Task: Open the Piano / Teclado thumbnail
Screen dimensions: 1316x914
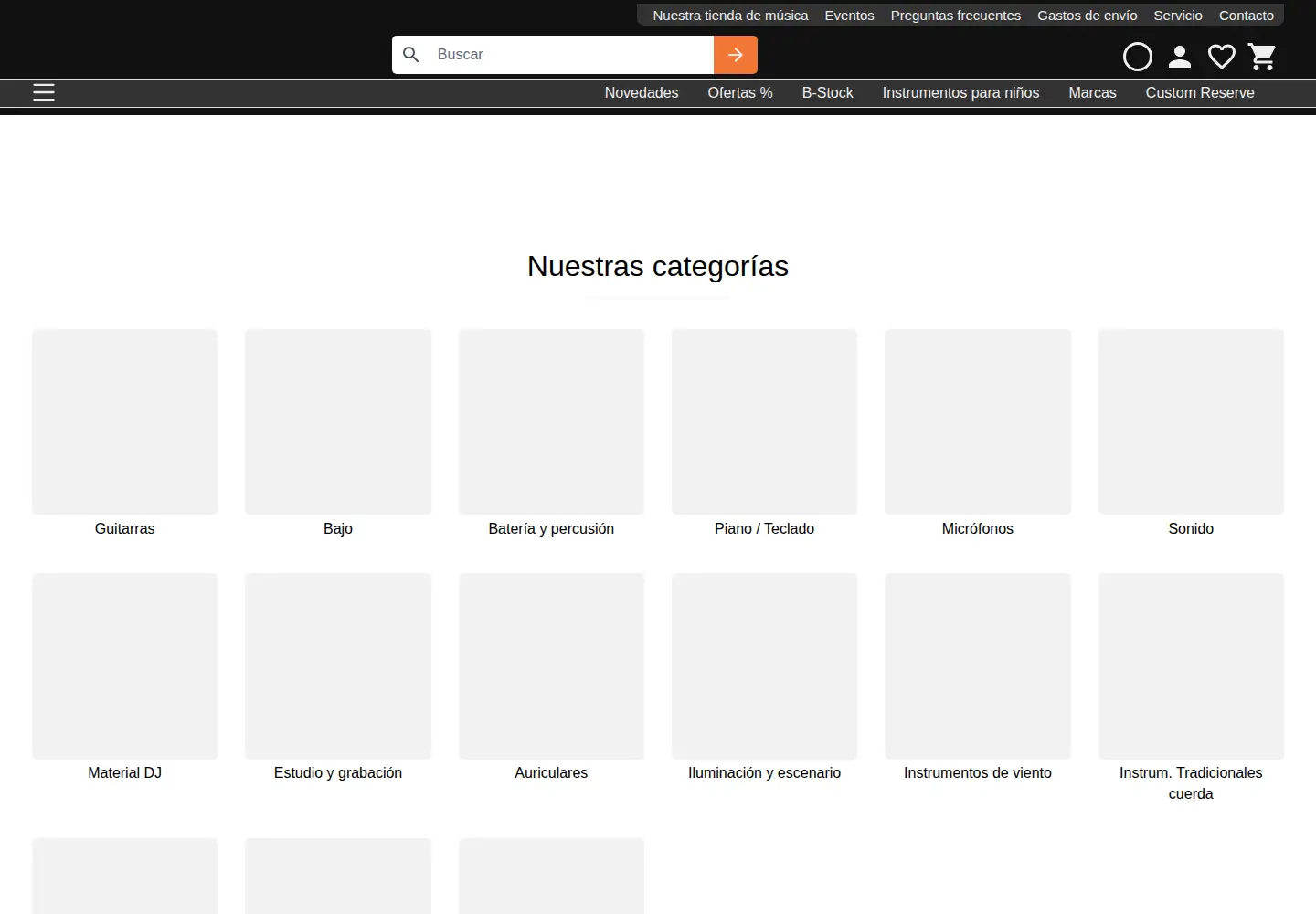Action: (x=764, y=421)
